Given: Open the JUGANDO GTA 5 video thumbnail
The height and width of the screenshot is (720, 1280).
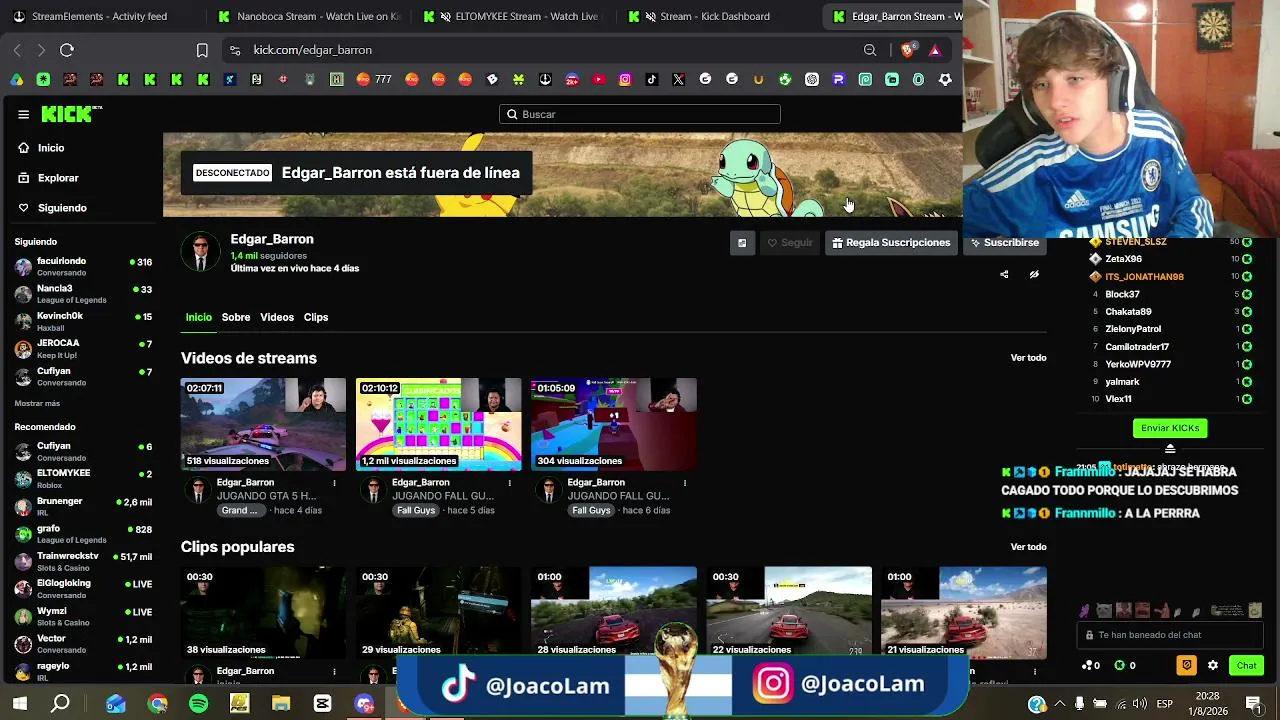Looking at the screenshot, I should click(x=263, y=424).
